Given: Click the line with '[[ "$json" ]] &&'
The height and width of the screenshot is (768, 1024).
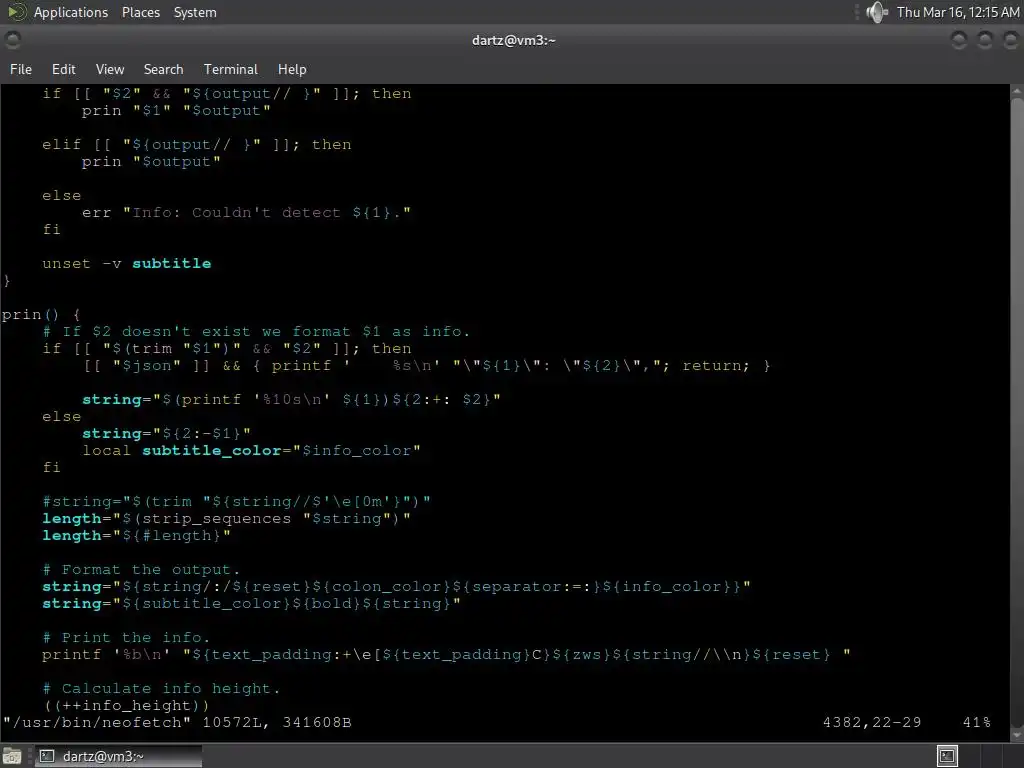Looking at the screenshot, I should click(426, 366).
